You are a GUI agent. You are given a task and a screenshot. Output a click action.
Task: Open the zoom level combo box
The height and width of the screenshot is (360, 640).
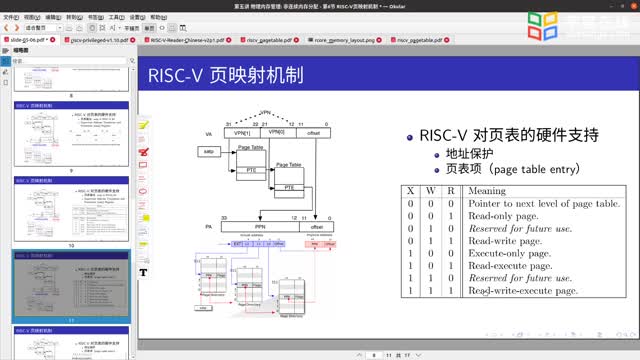44,28
